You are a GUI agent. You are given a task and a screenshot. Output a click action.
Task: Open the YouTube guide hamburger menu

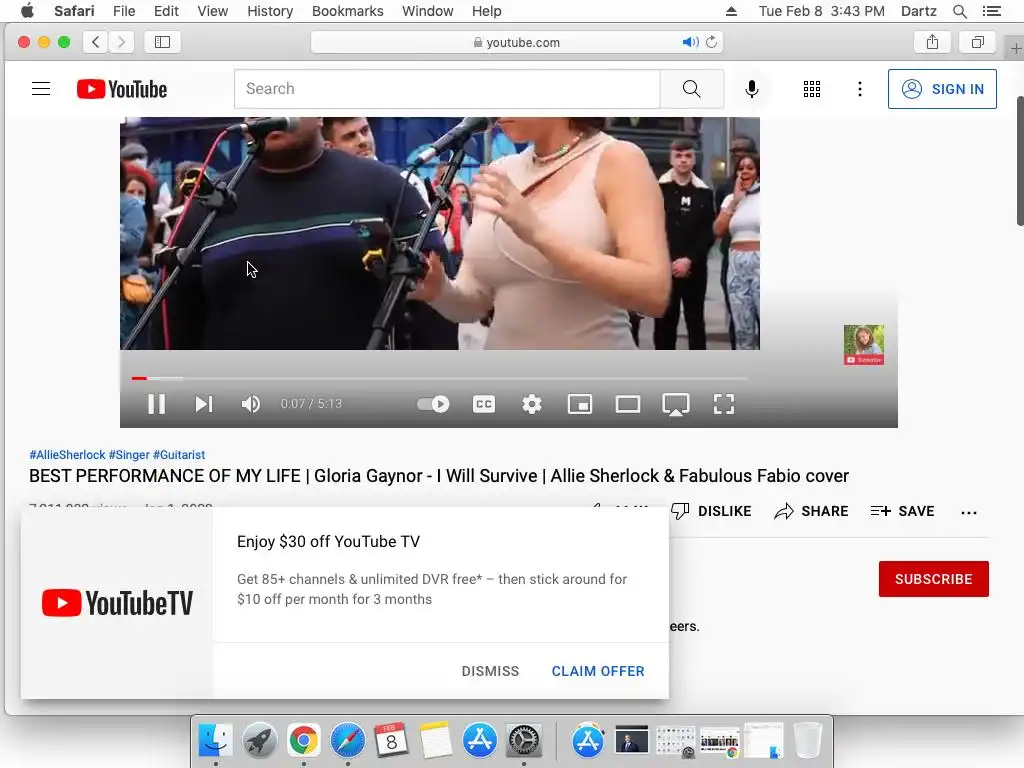pos(41,89)
